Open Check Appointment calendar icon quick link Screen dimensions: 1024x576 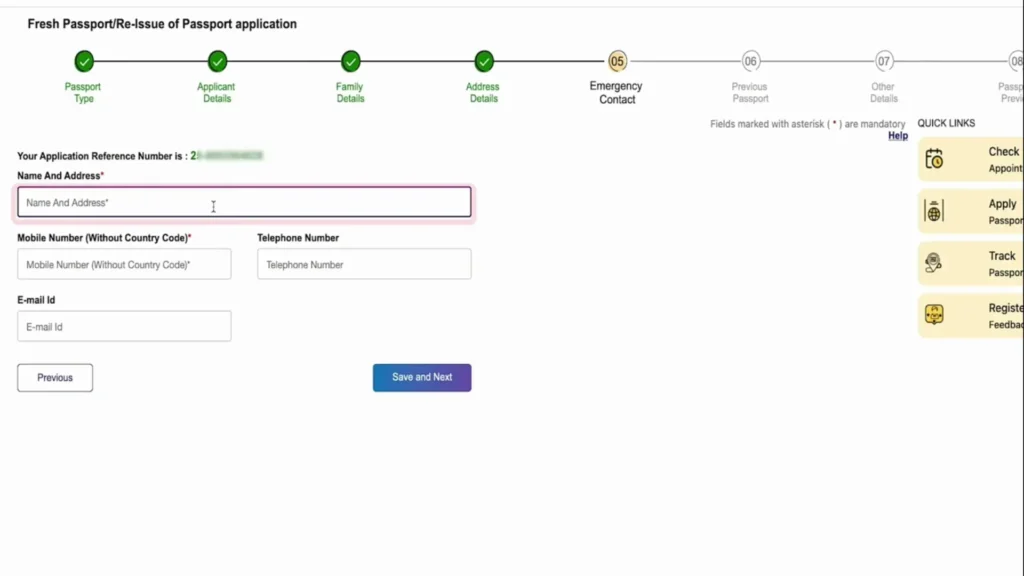934,159
